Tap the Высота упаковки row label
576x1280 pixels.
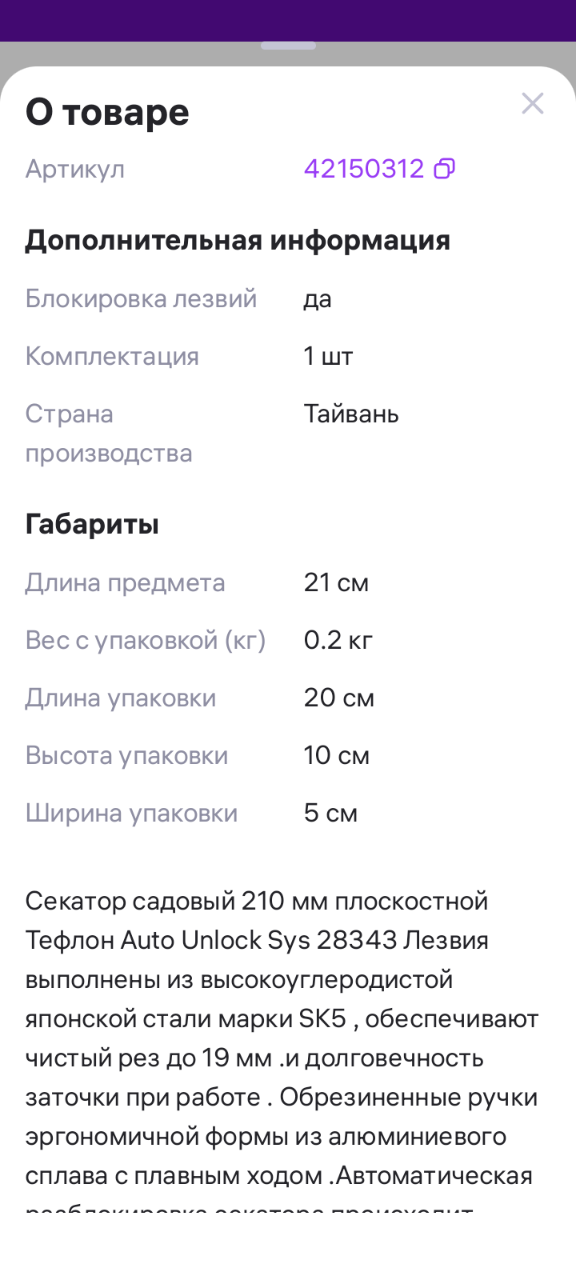(x=127, y=756)
